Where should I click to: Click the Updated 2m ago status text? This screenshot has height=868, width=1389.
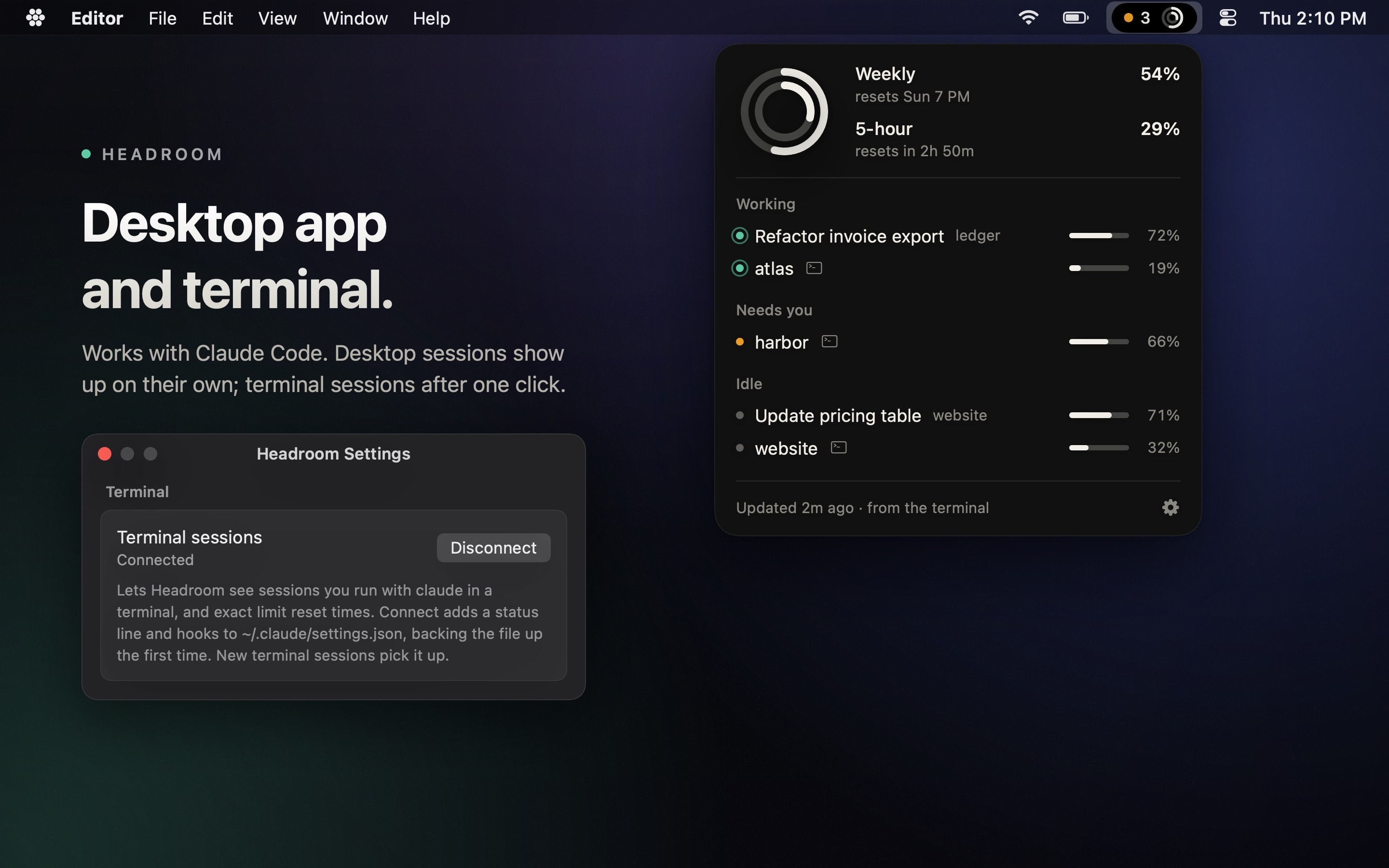(x=862, y=508)
